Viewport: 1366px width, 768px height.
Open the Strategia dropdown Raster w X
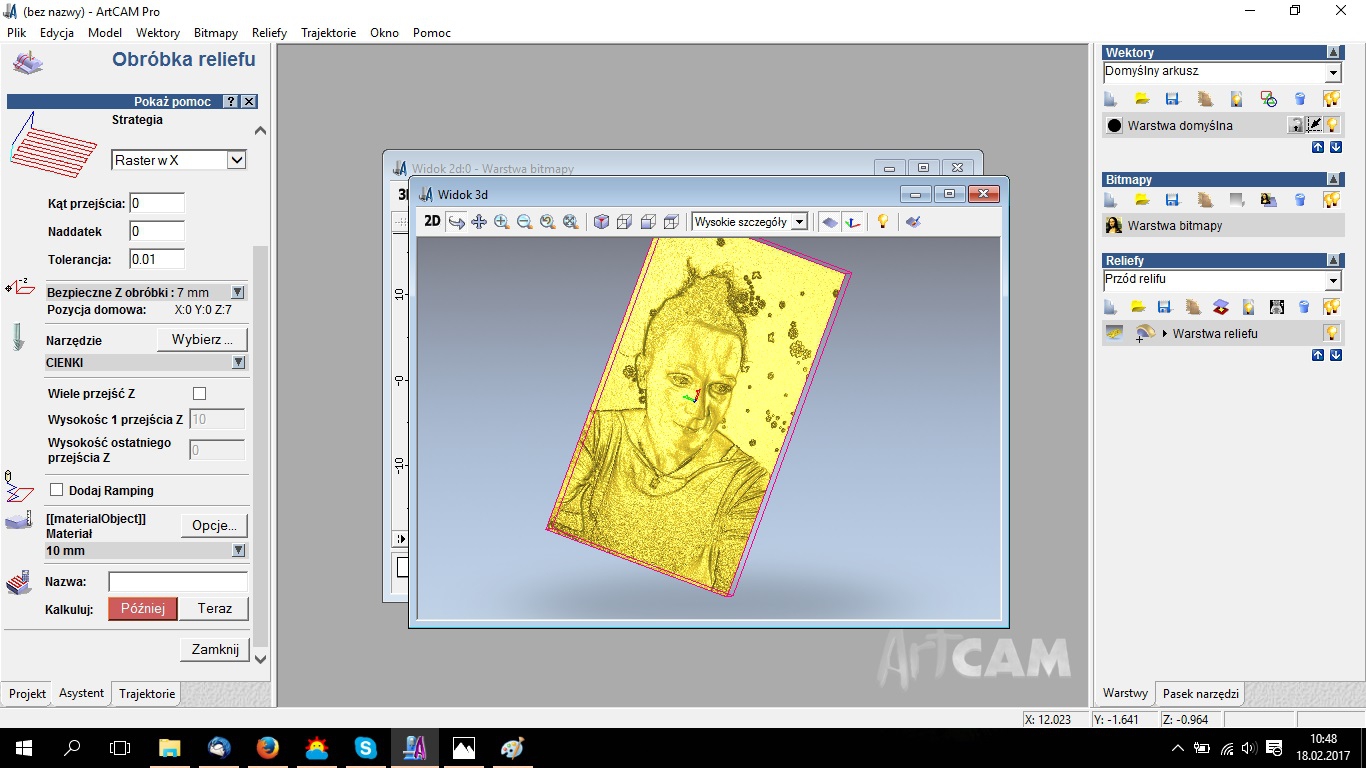tap(237, 160)
